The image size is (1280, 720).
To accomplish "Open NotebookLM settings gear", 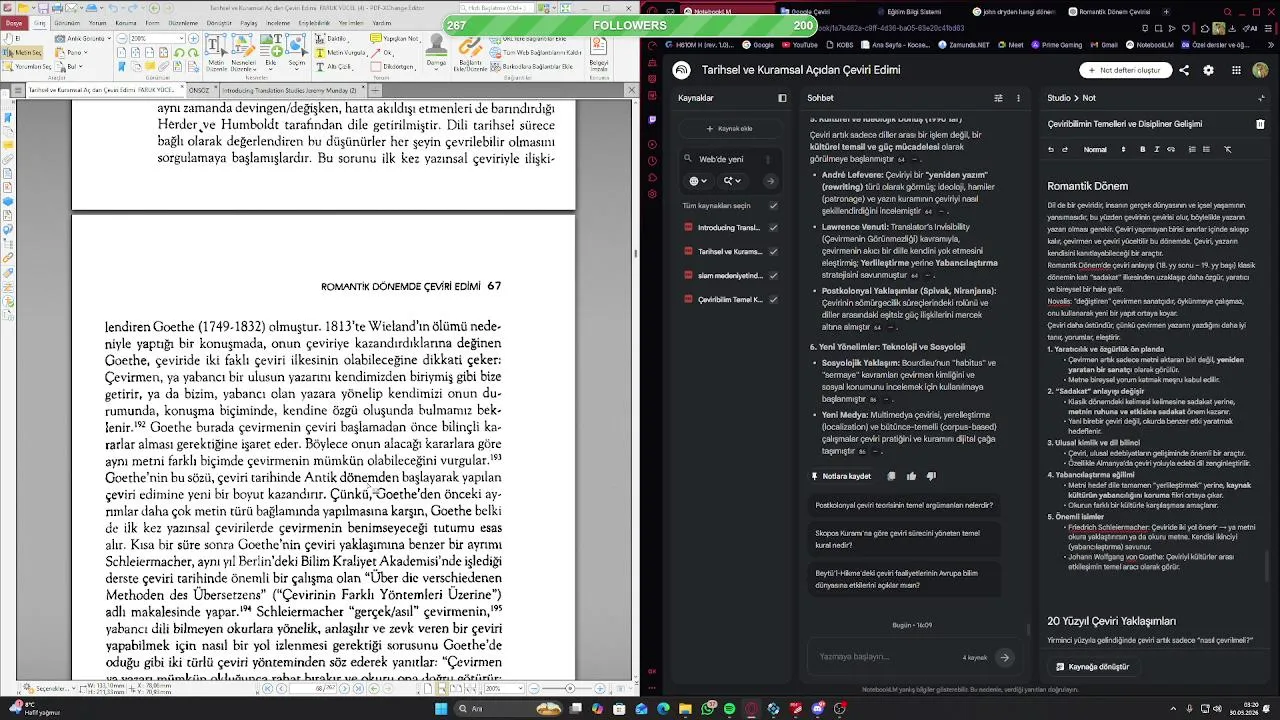I will click(1208, 70).
